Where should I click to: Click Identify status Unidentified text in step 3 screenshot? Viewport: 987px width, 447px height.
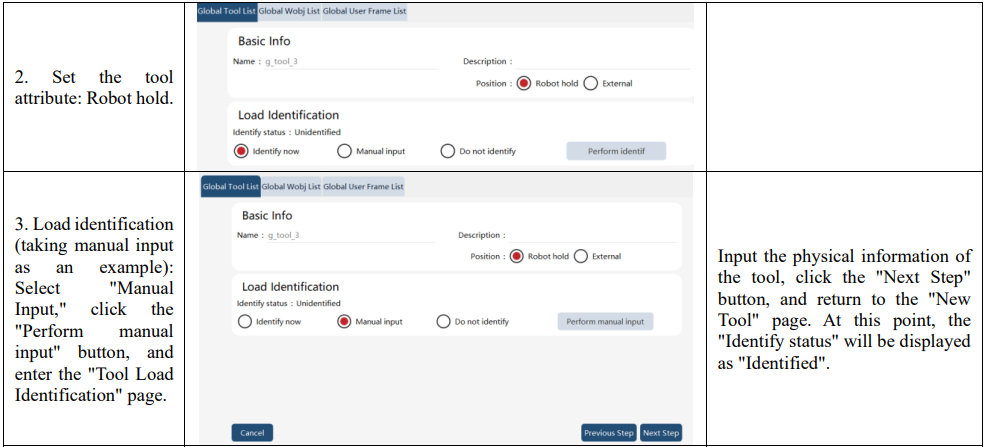pos(288,303)
